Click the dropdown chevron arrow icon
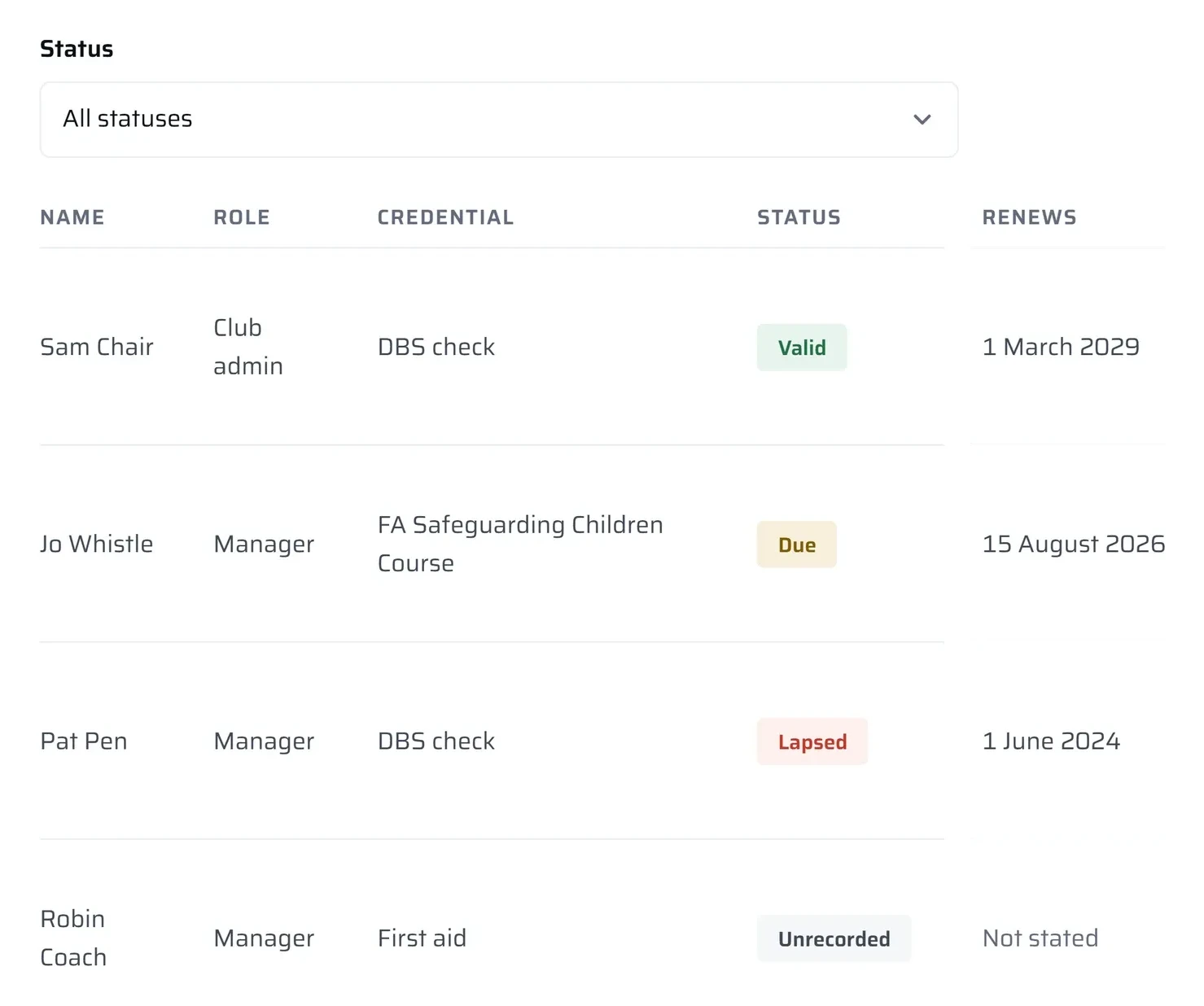This screenshot has width=1204, height=1006. (x=922, y=120)
